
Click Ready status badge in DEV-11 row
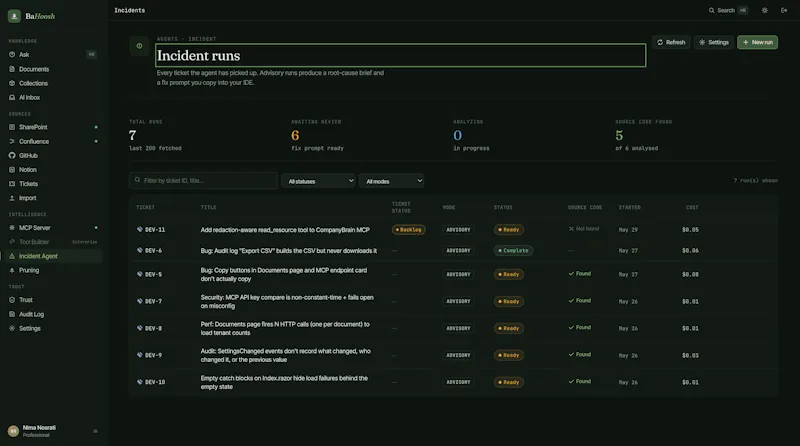click(508, 230)
